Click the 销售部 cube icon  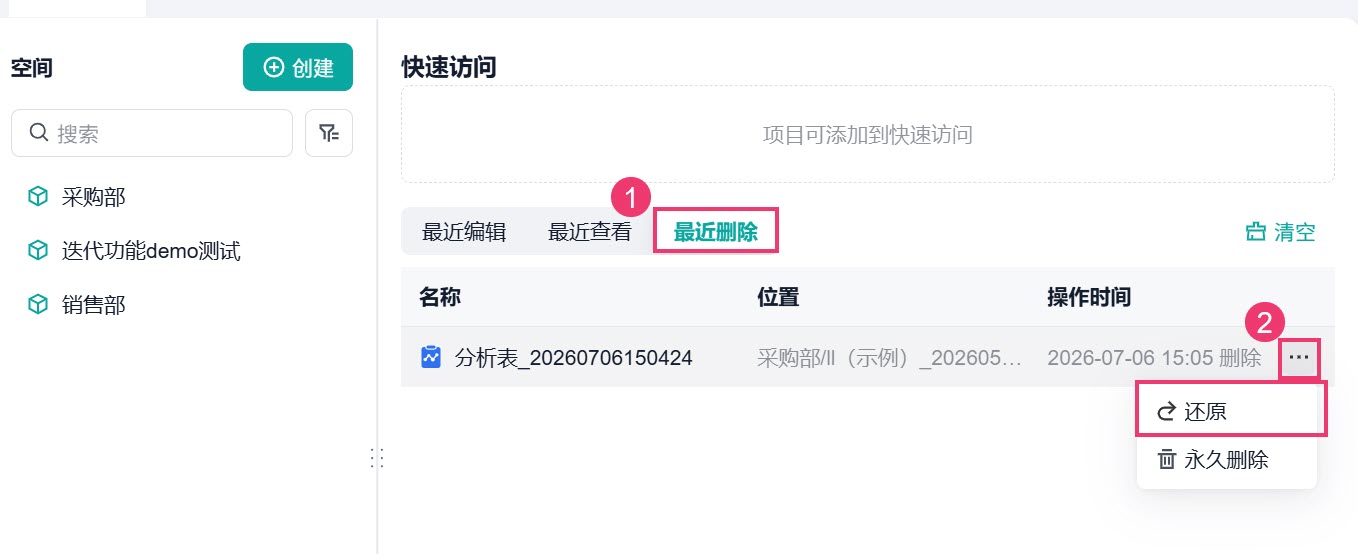coord(38,305)
